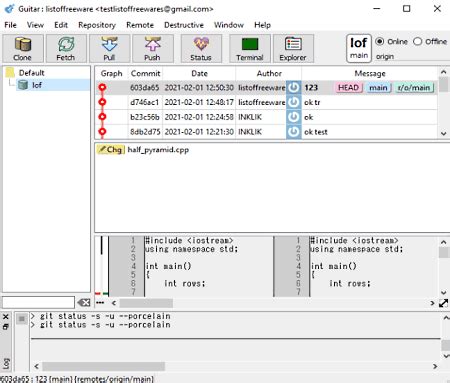This screenshot has height=383, width=450.
Task: Click graph node of commit 603da65
Action: pos(102,87)
